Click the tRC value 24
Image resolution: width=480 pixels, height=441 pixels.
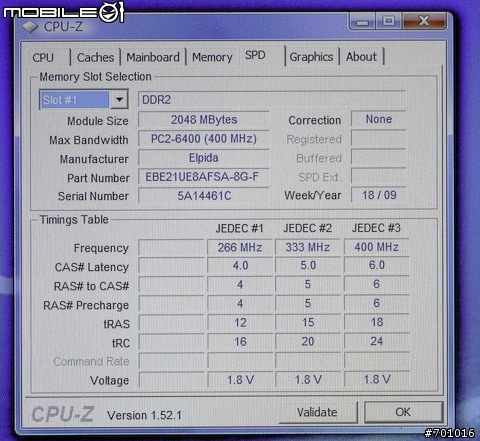pyautogui.click(x=376, y=341)
